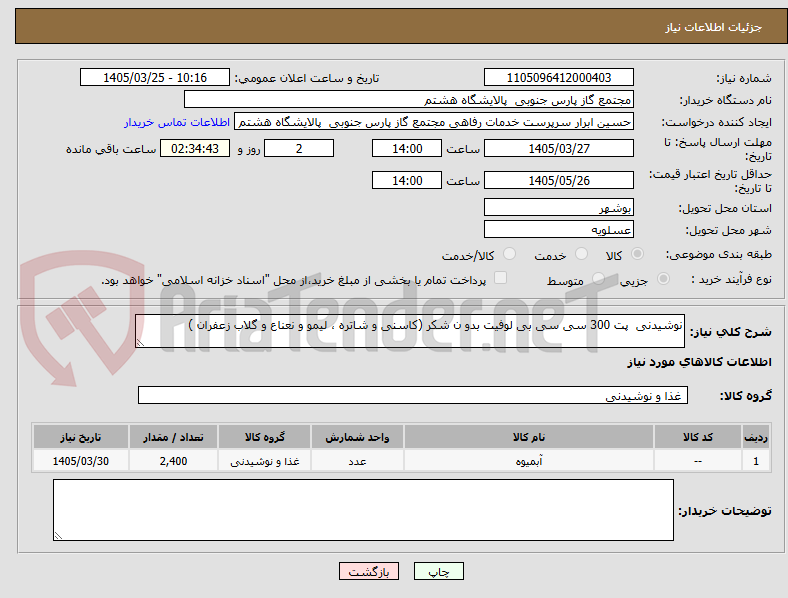The width and height of the screenshot is (788, 598).
Task: Click the unit cell عدد
Action: point(357,461)
